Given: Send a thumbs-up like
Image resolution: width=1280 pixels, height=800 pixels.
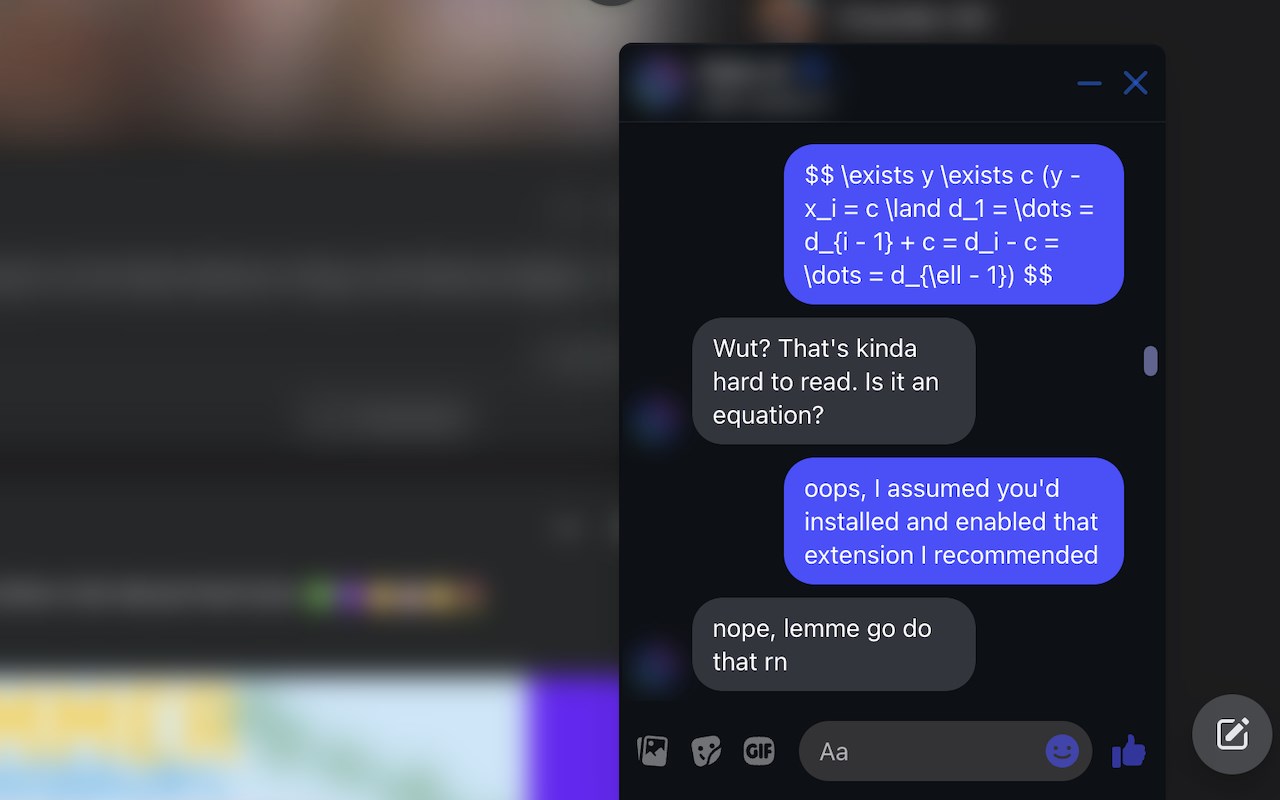Looking at the screenshot, I should coord(1129,751).
